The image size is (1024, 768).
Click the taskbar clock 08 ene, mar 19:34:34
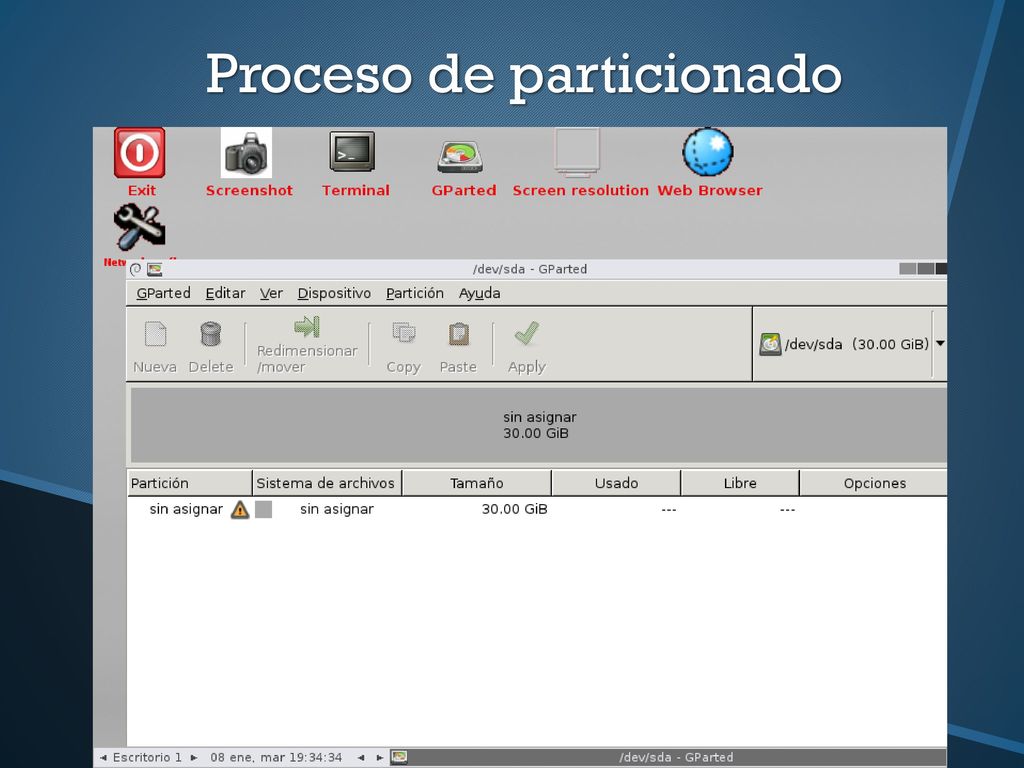point(276,758)
